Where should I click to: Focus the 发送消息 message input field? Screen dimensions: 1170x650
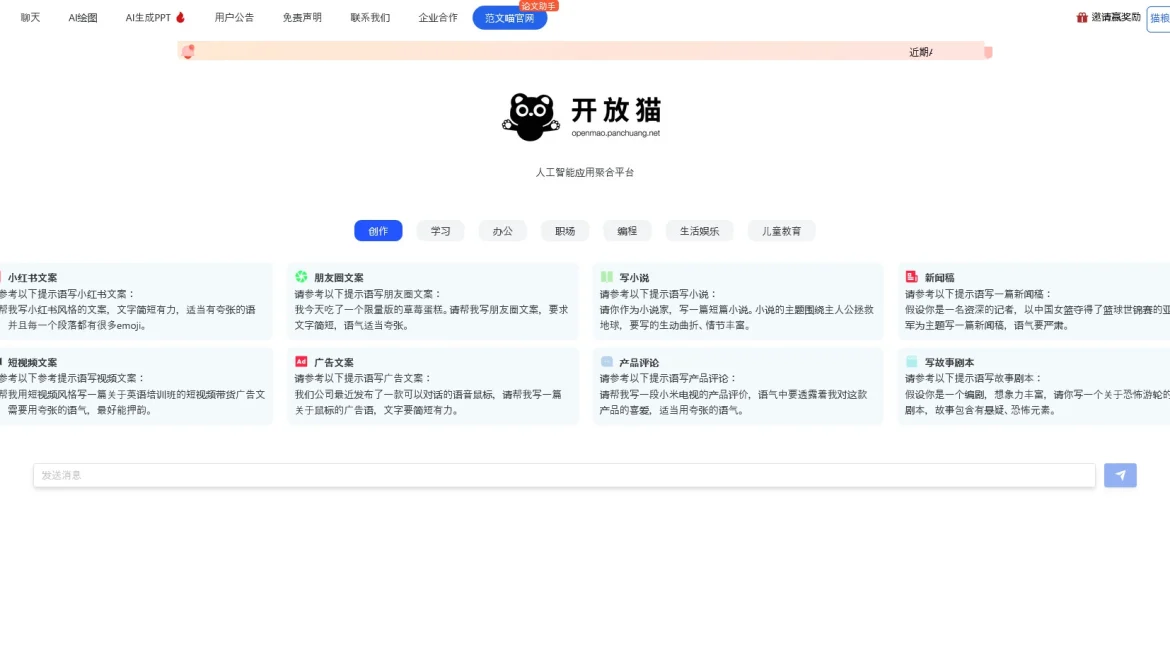pyautogui.click(x=564, y=475)
